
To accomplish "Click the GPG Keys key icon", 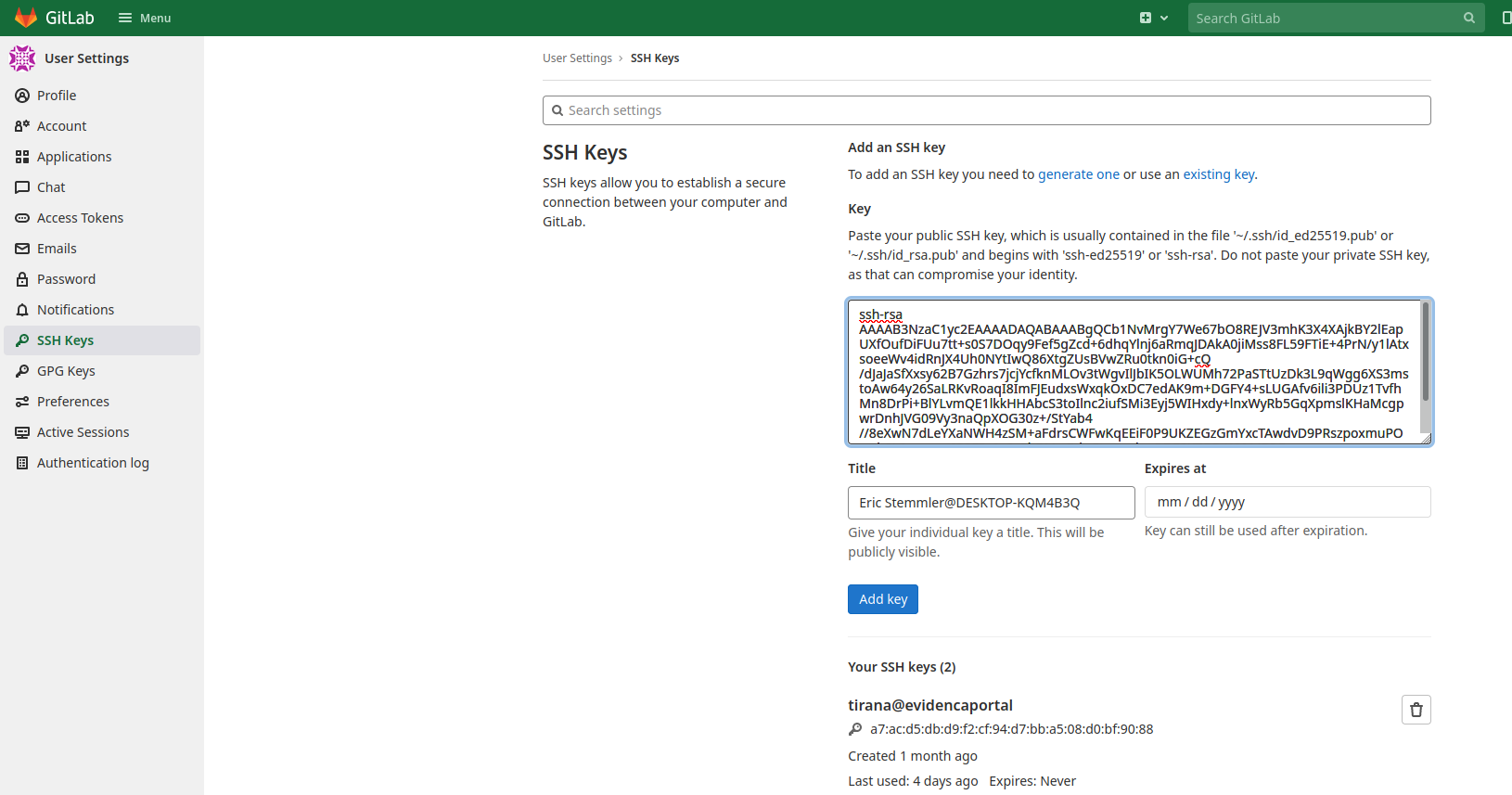I will 22,371.
